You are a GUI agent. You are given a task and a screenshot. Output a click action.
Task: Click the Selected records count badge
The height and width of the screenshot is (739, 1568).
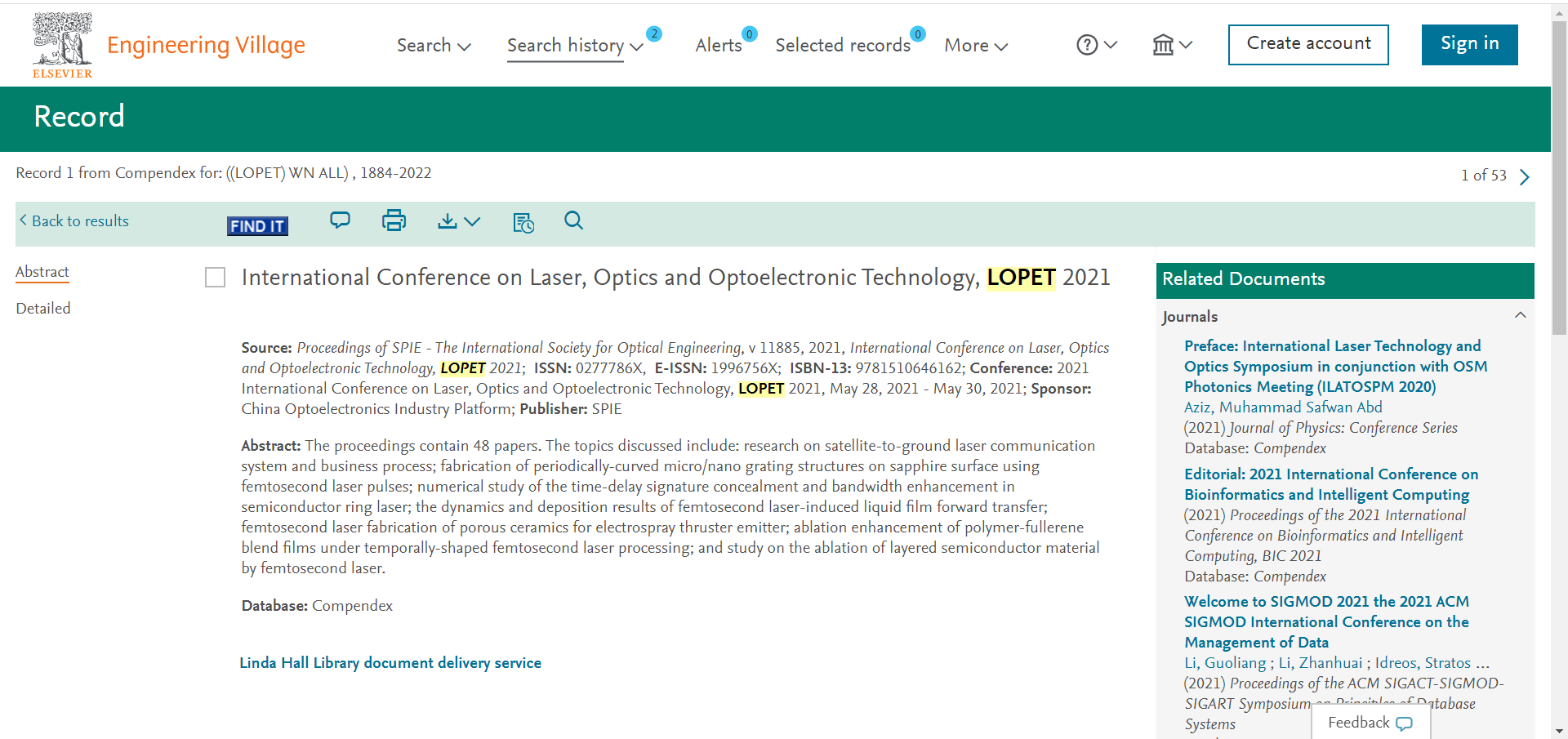coord(918,33)
